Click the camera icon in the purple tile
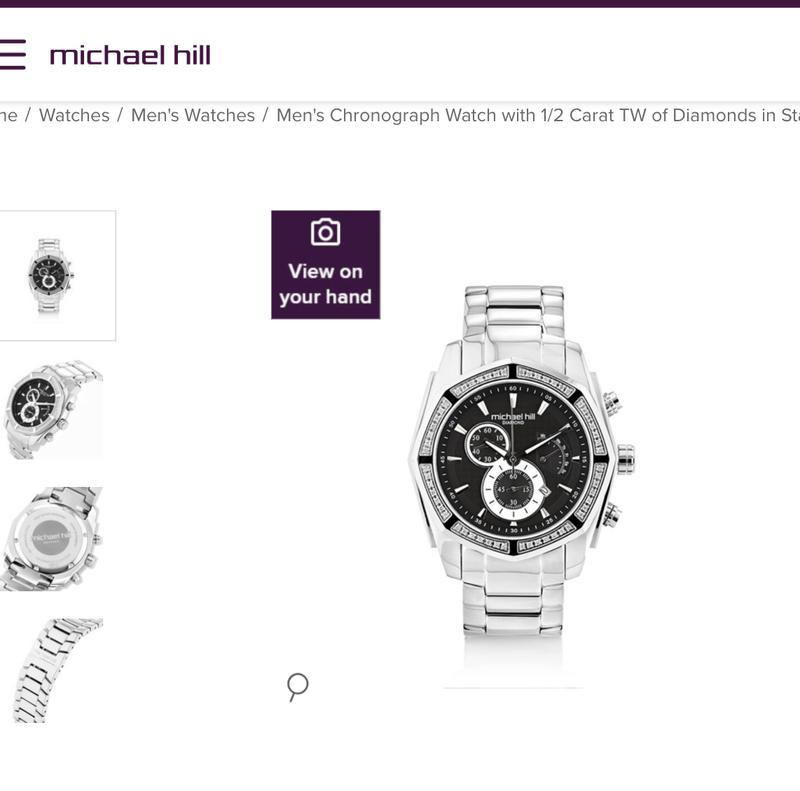800x791 pixels. pyautogui.click(x=326, y=232)
